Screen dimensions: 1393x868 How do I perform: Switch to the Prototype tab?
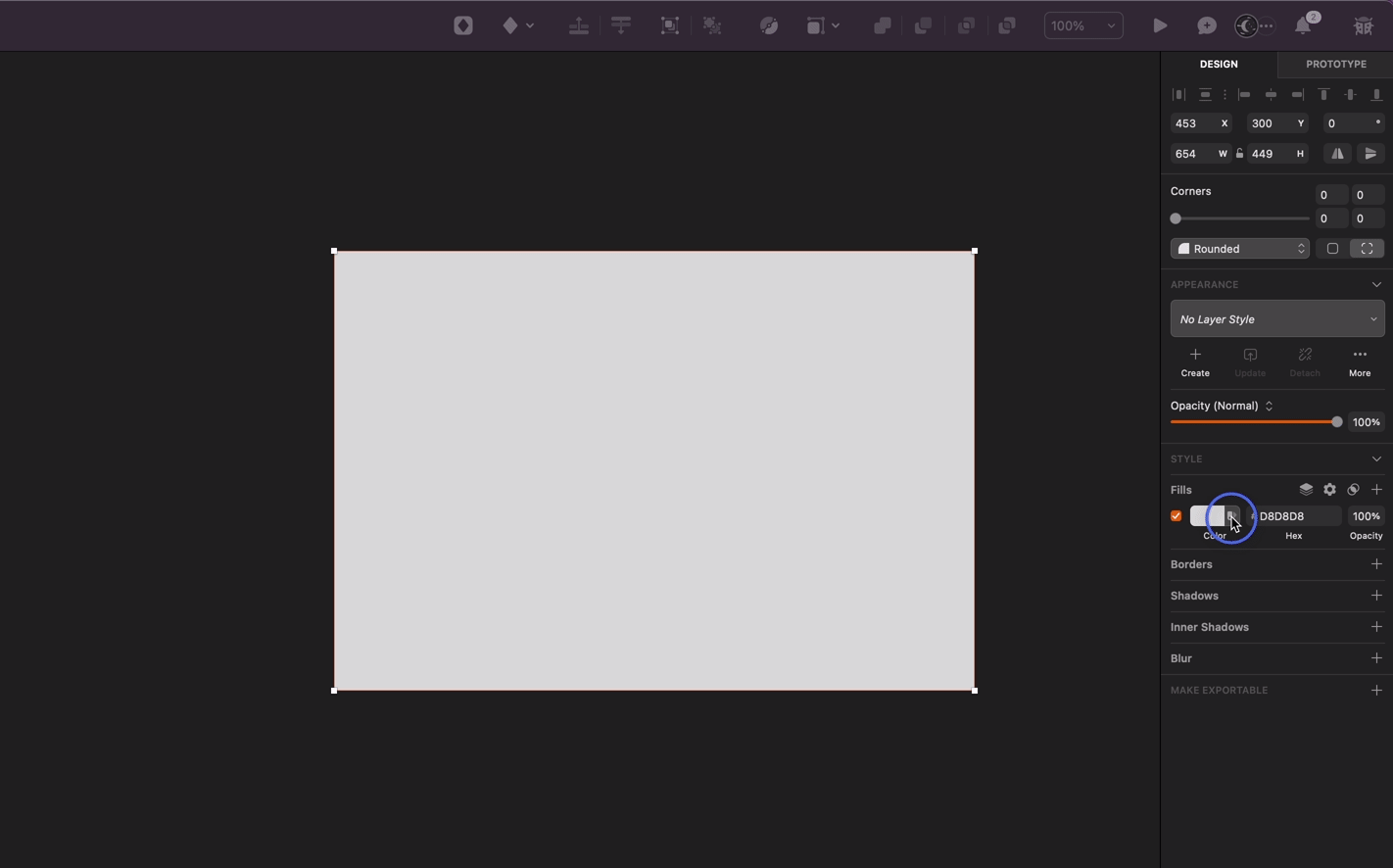[1335, 64]
